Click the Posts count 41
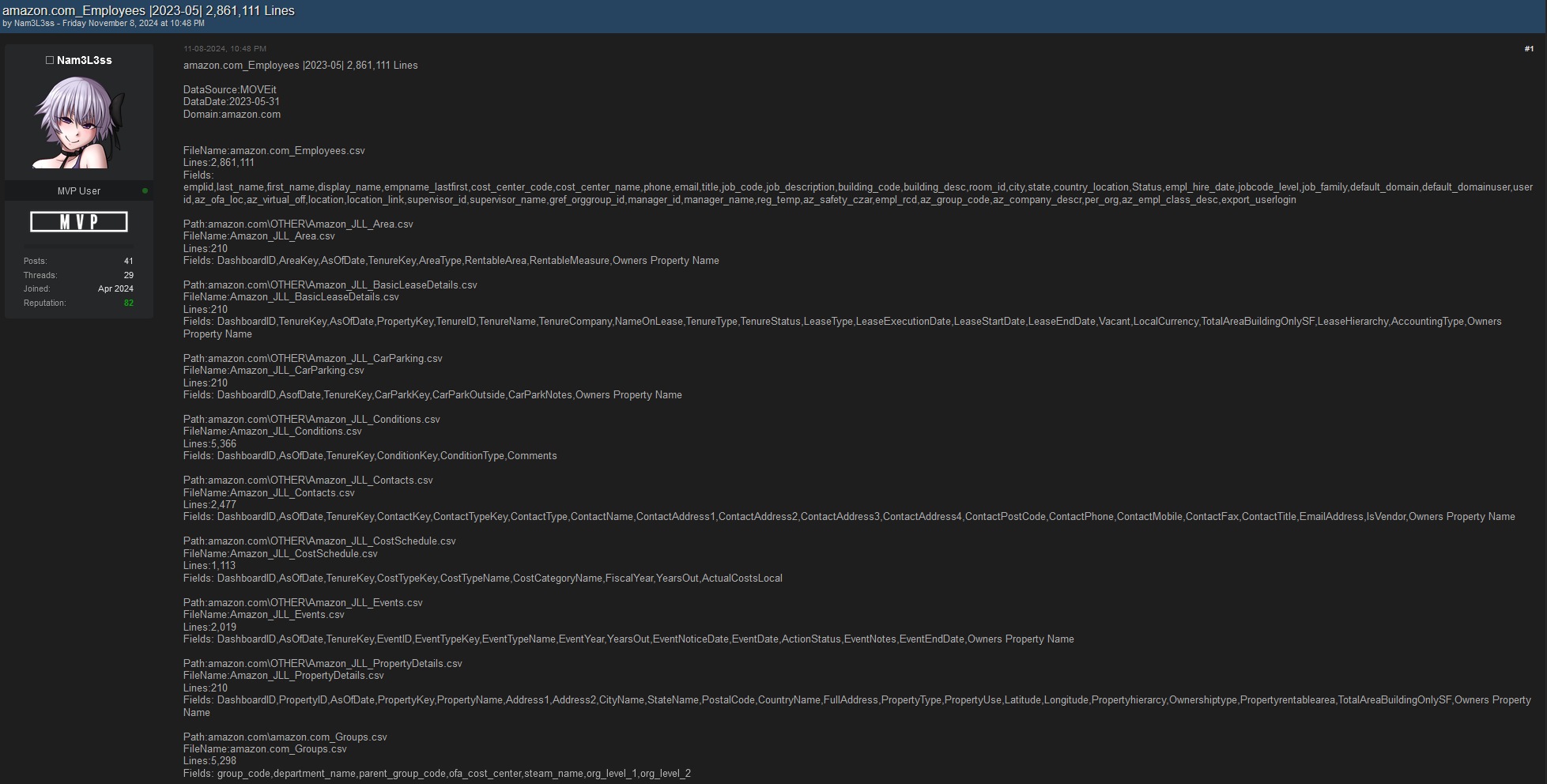The height and width of the screenshot is (784, 1547). pos(128,261)
